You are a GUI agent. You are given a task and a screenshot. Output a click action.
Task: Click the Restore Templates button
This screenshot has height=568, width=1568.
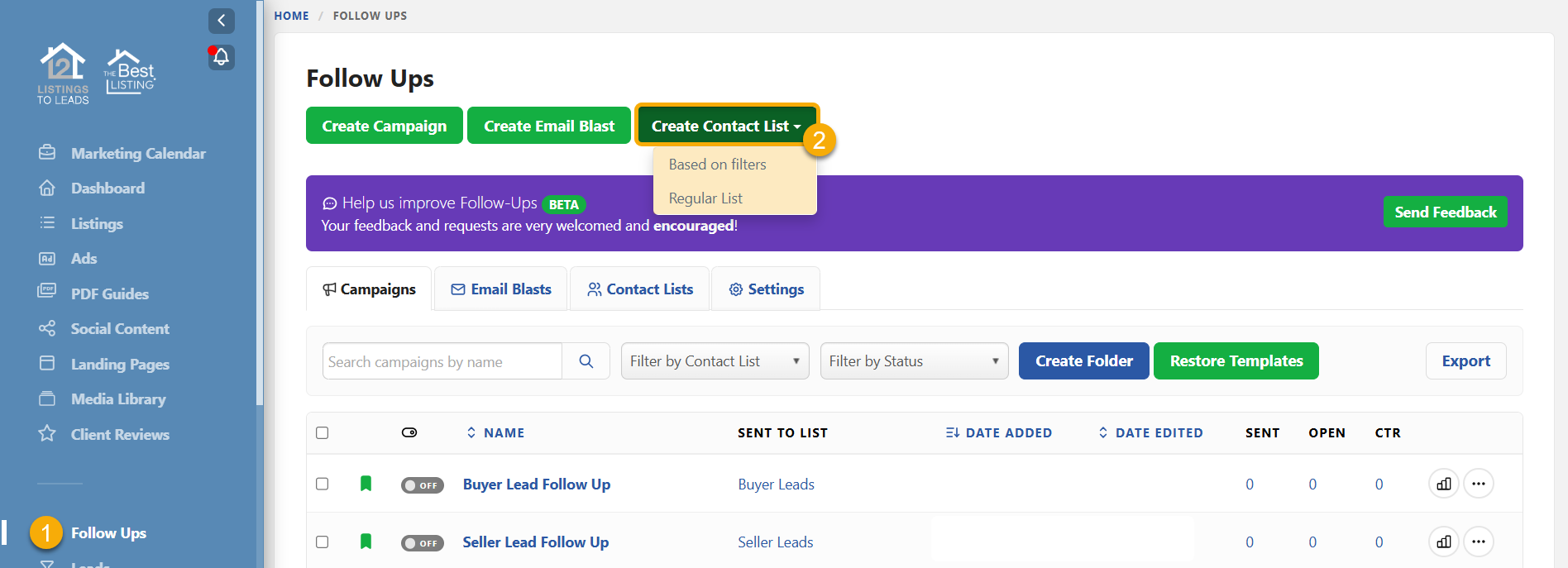click(x=1236, y=361)
